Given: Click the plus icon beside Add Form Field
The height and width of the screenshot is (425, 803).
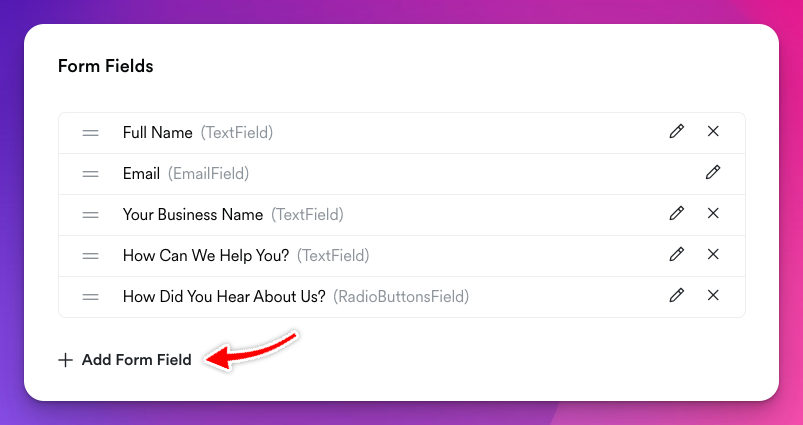Looking at the screenshot, I should 65,360.
